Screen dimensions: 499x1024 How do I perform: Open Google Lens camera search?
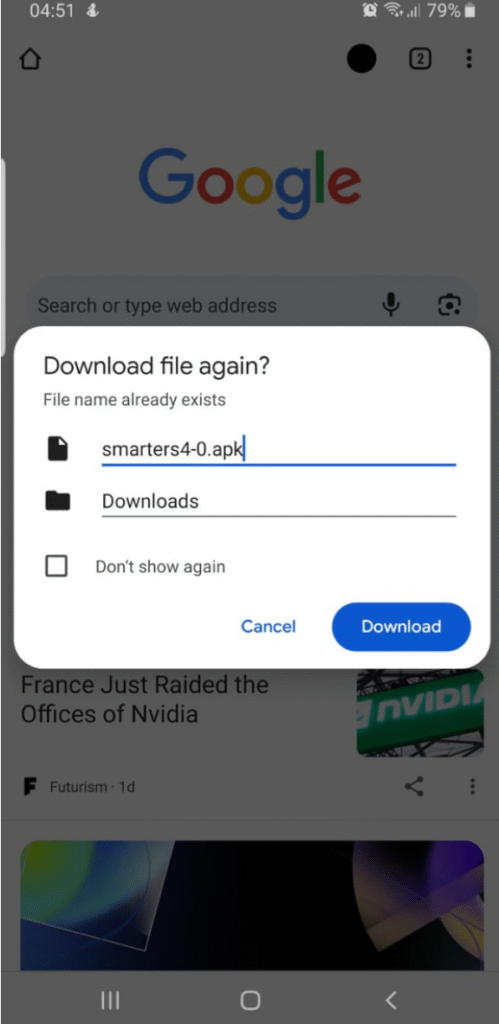(449, 304)
